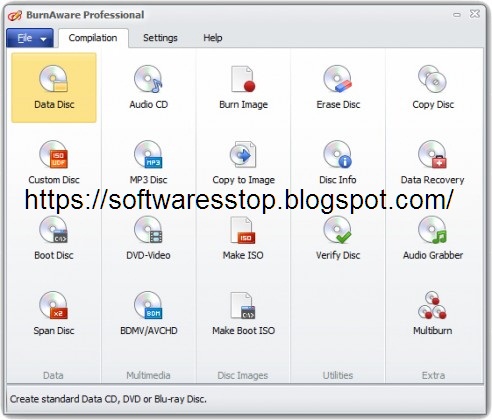Launch the Data Recovery tool
The width and height of the screenshot is (492, 420).
coord(433,162)
